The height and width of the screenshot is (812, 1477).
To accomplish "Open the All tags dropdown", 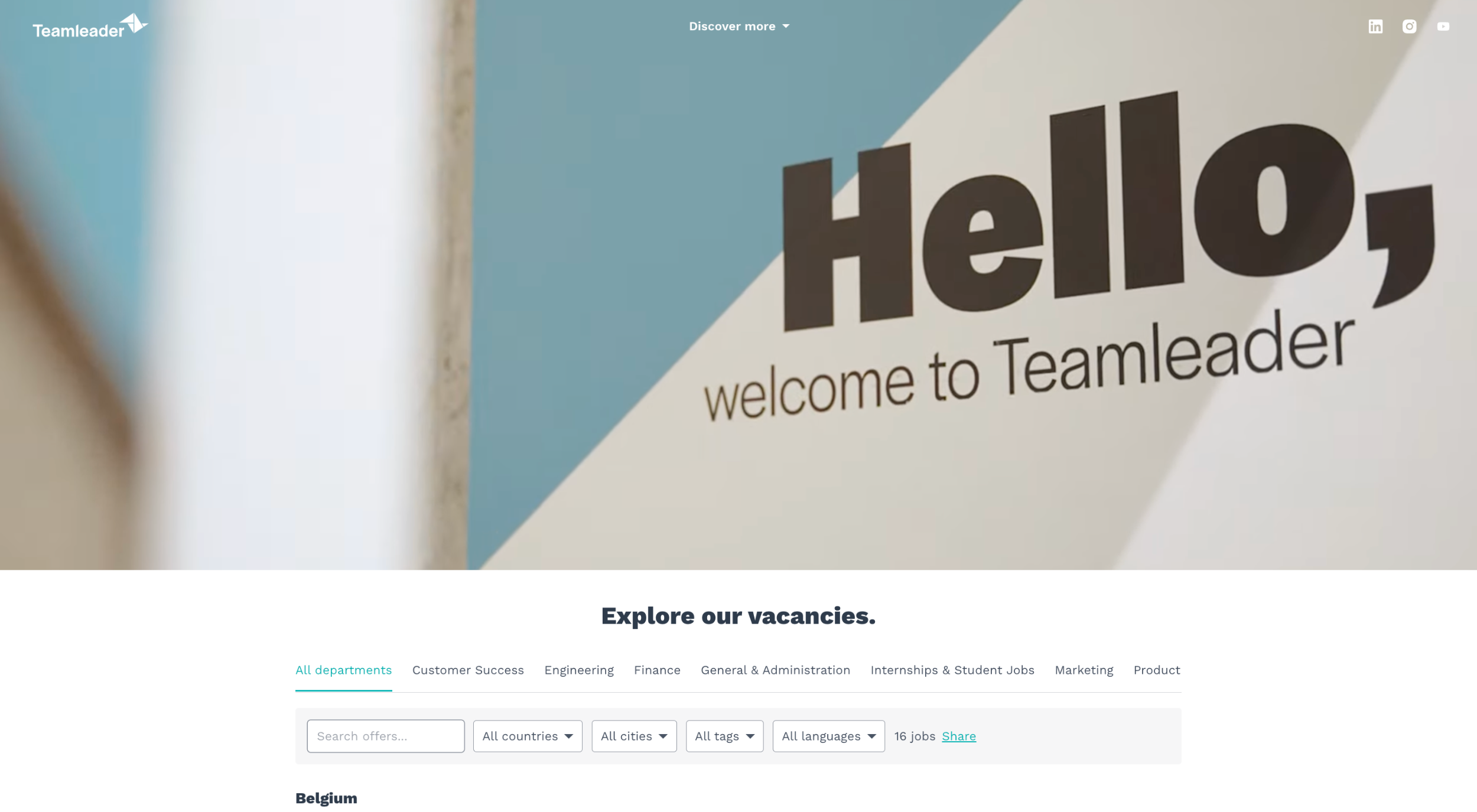I will click(x=724, y=736).
